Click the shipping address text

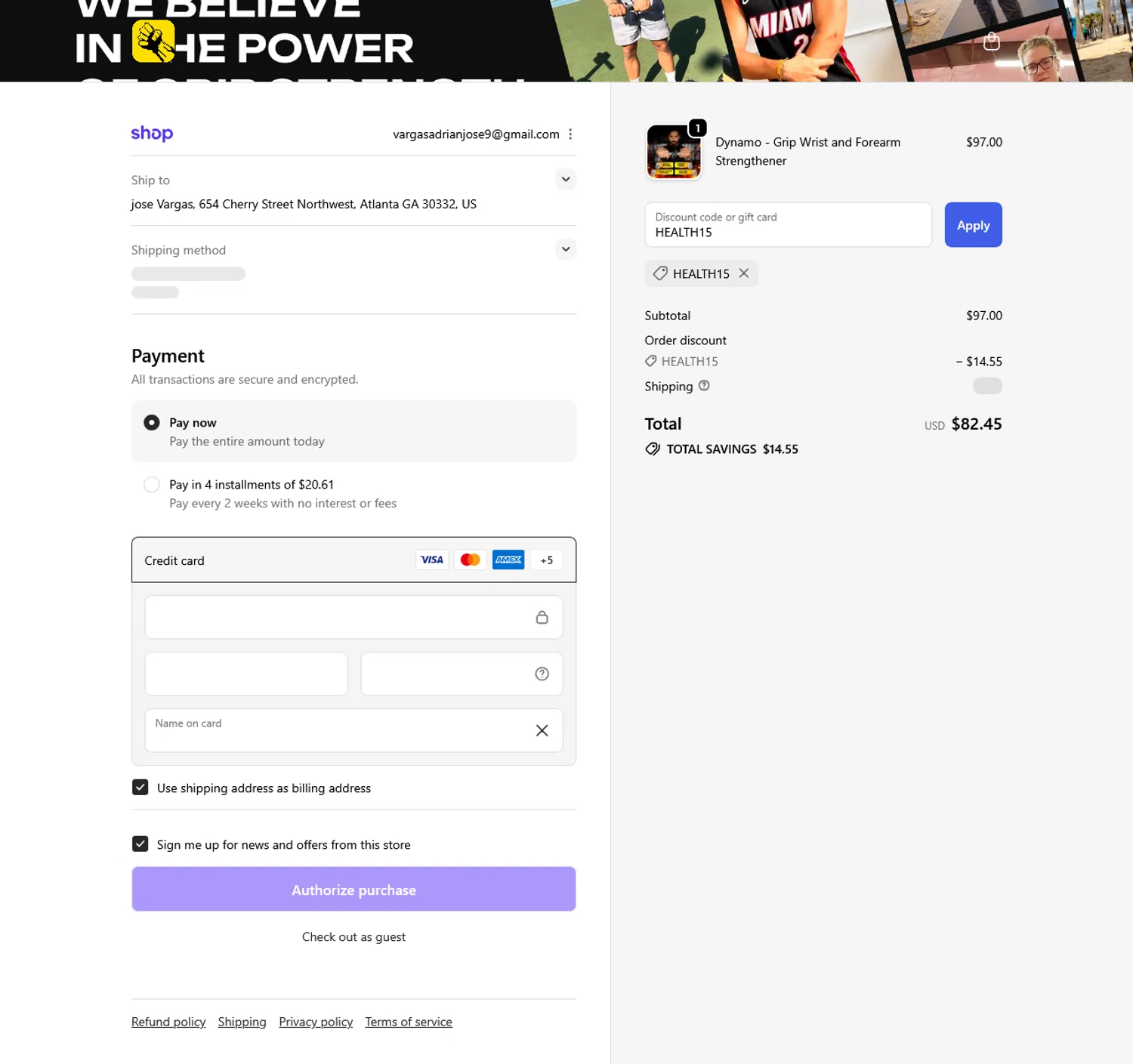pos(304,204)
